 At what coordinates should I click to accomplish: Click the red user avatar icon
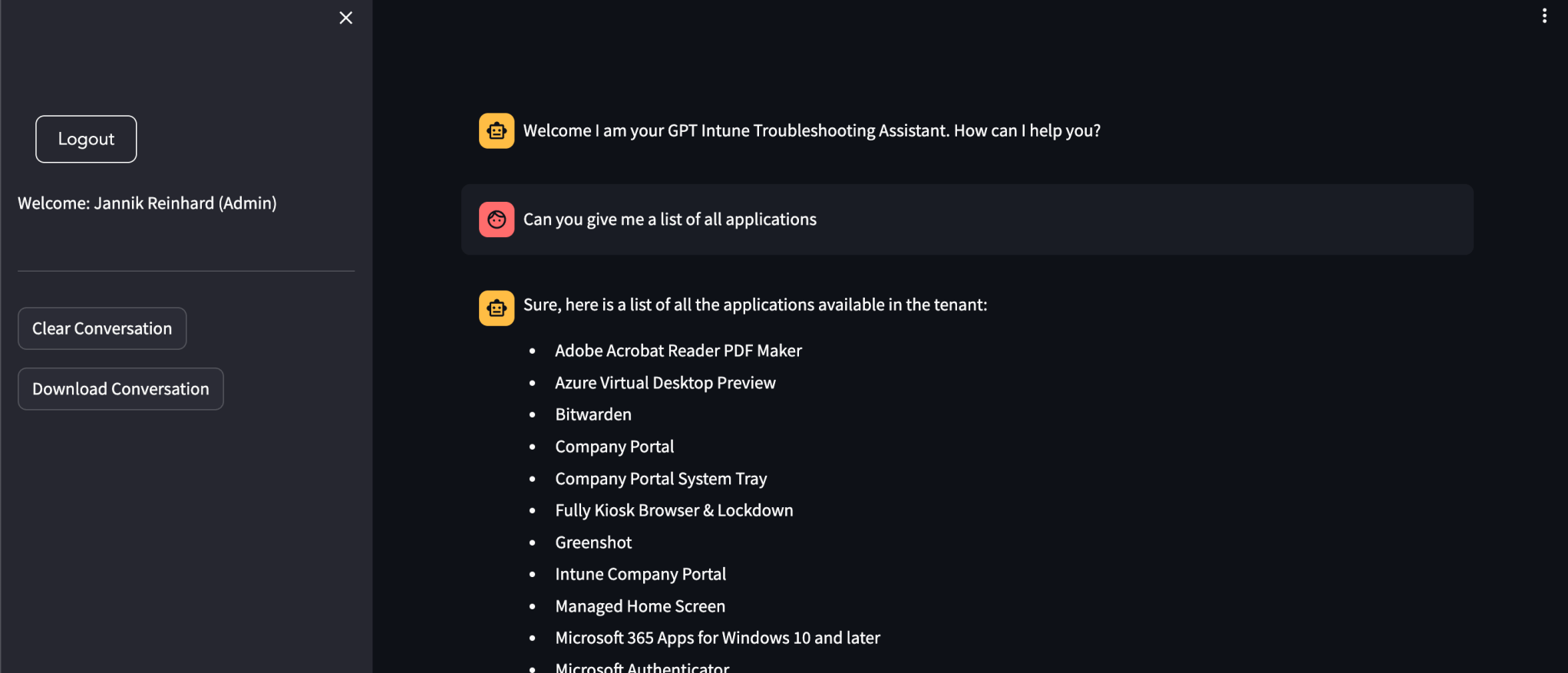(x=497, y=219)
